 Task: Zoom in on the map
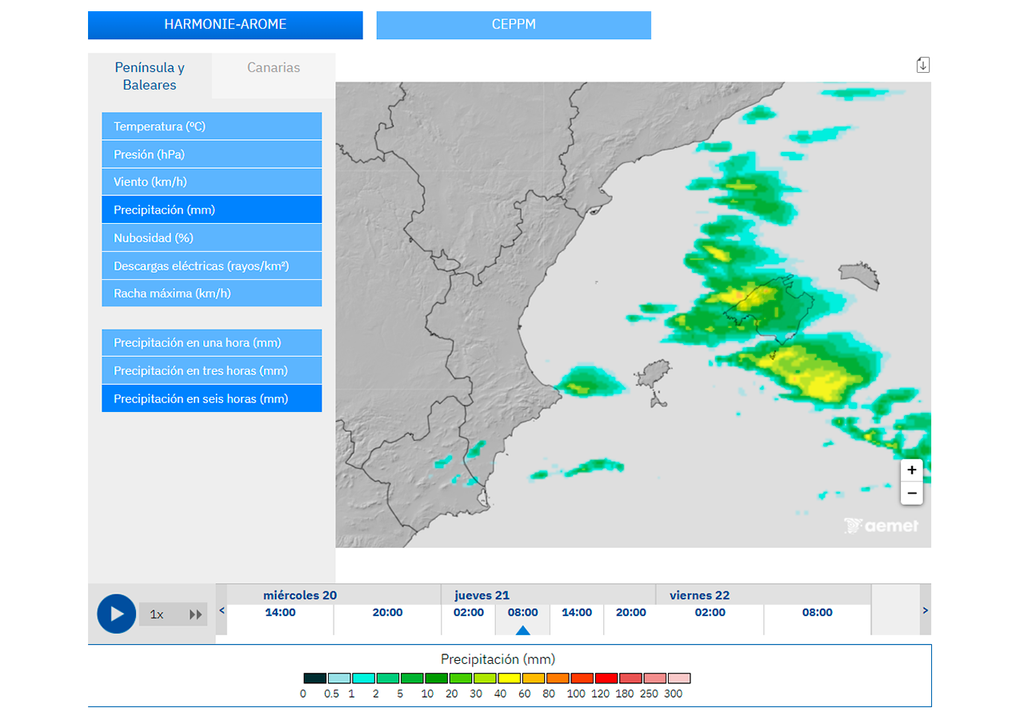[912, 470]
